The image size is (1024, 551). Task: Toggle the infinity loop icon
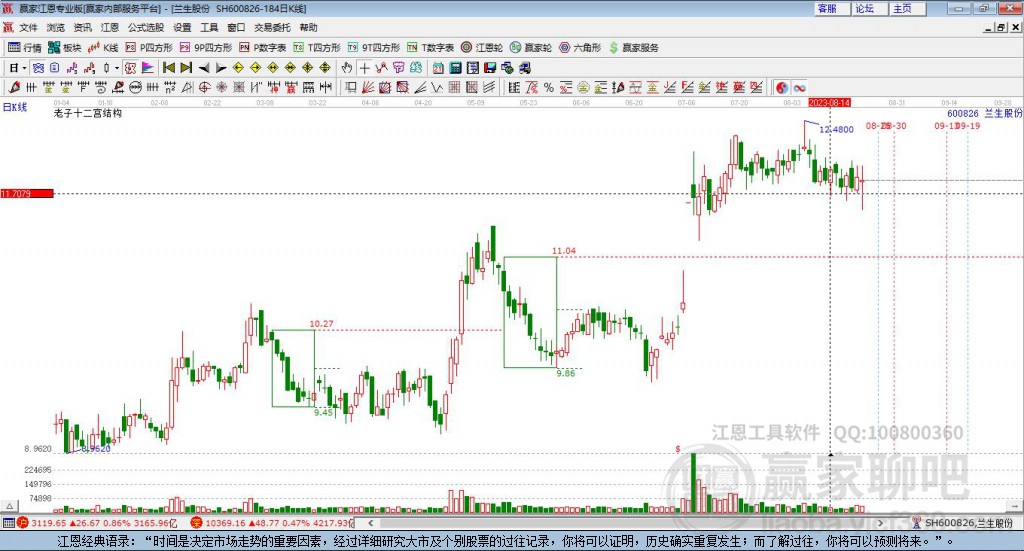pos(799,87)
